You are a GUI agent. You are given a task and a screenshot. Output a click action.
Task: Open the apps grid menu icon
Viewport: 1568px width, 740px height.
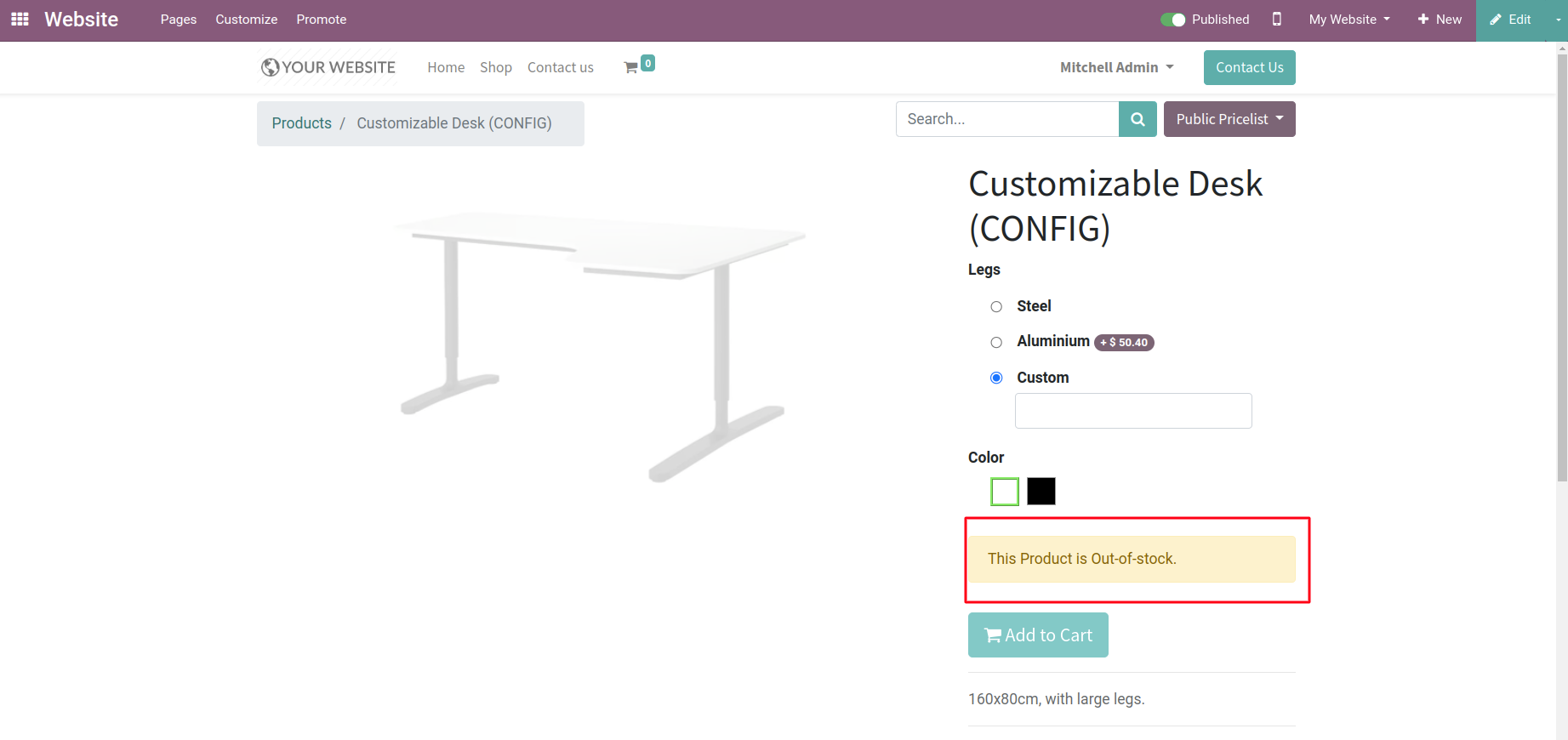20,19
